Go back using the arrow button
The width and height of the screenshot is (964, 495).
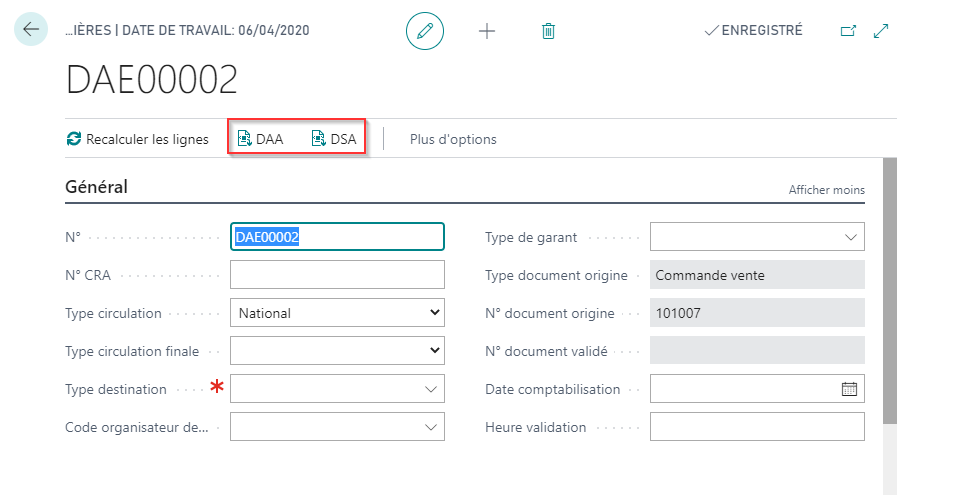point(31,30)
